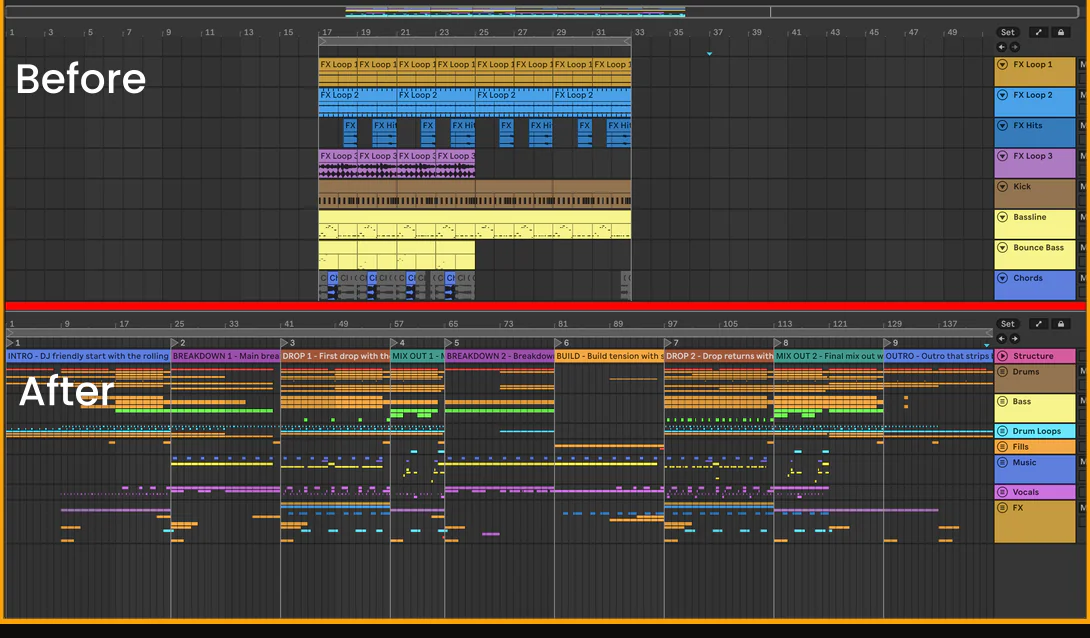Select the BREAKDOWN 2 clip
The height and width of the screenshot is (638, 1090).
point(500,356)
